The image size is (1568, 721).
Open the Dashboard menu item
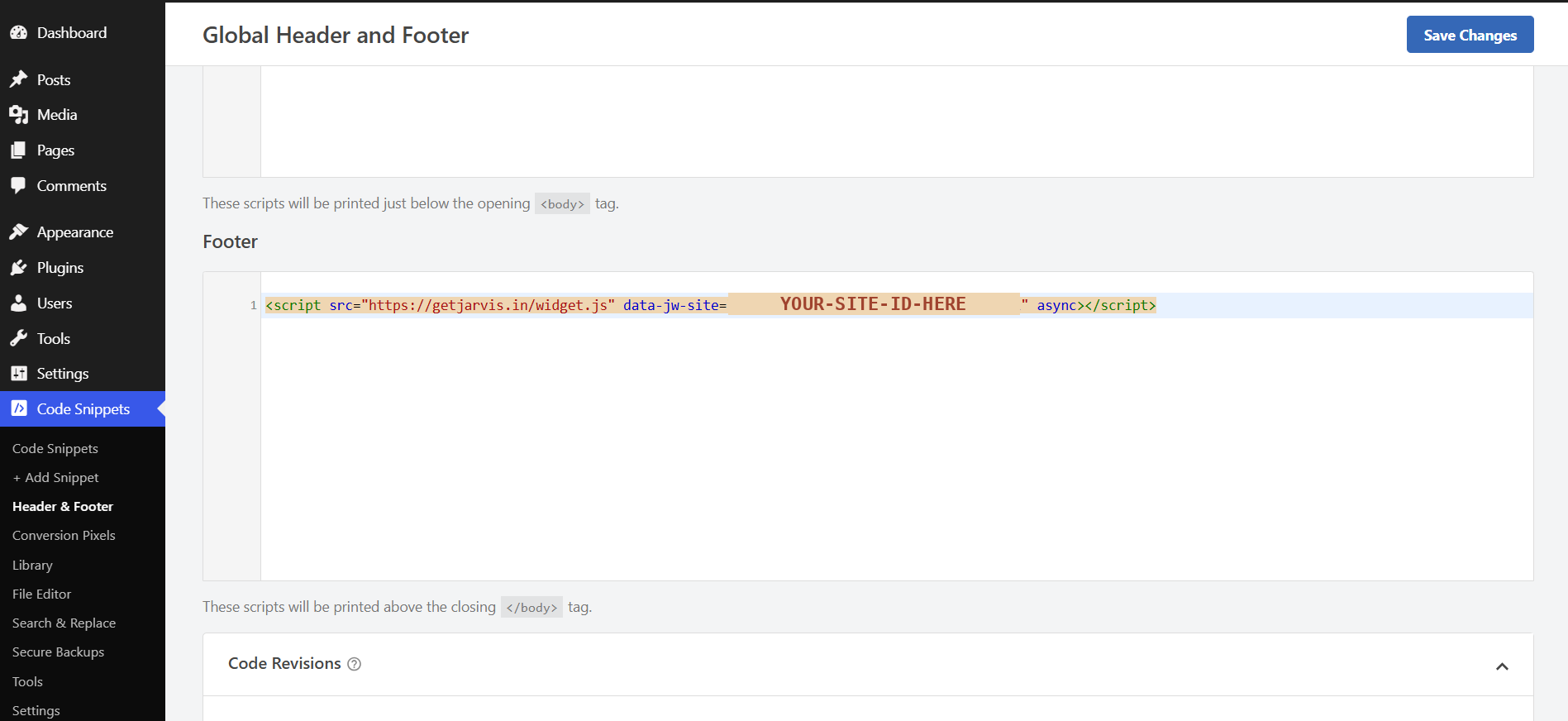pos(83,33)
